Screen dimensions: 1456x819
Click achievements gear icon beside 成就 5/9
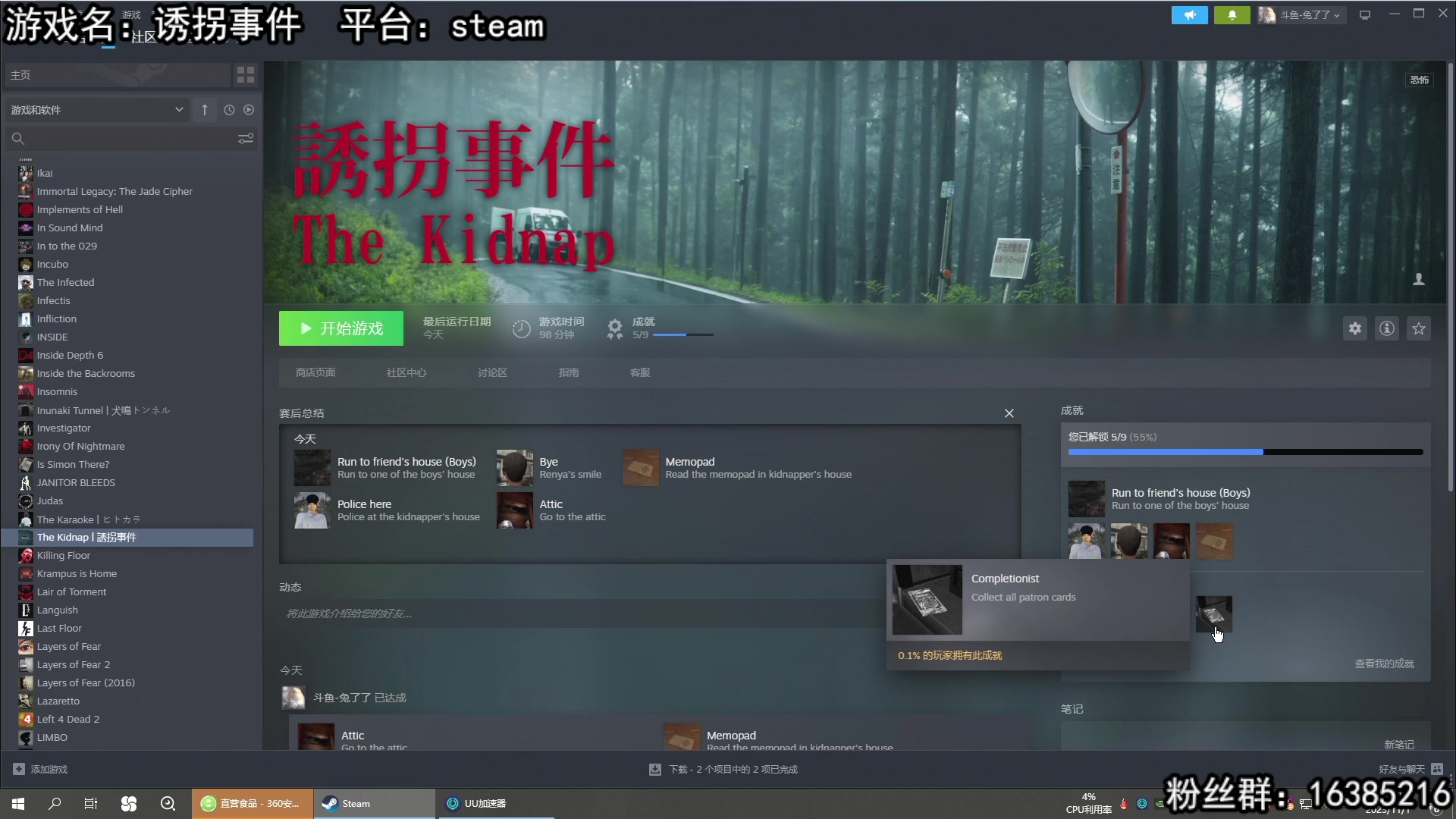tap(614, 328)
